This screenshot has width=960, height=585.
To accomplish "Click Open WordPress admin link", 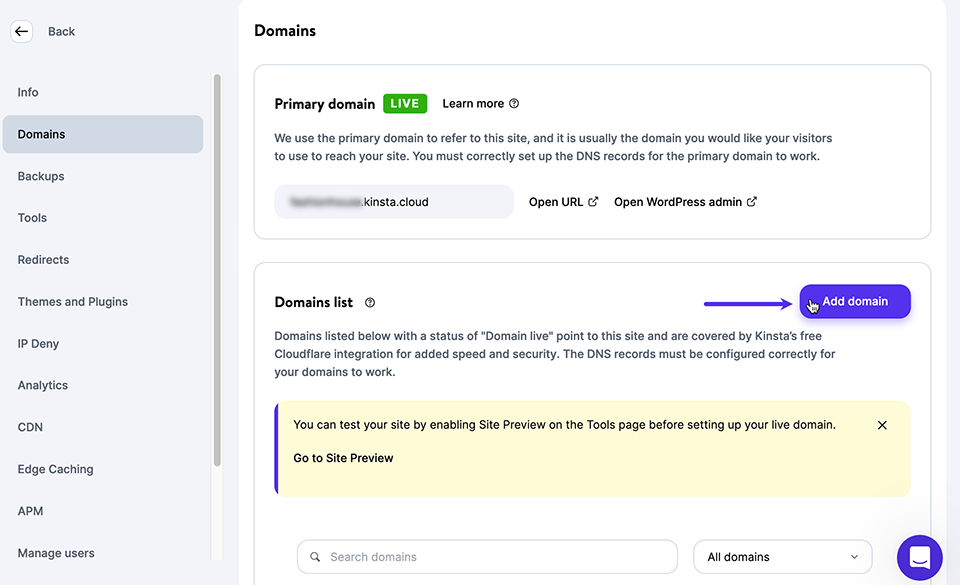I will [685, 202].
